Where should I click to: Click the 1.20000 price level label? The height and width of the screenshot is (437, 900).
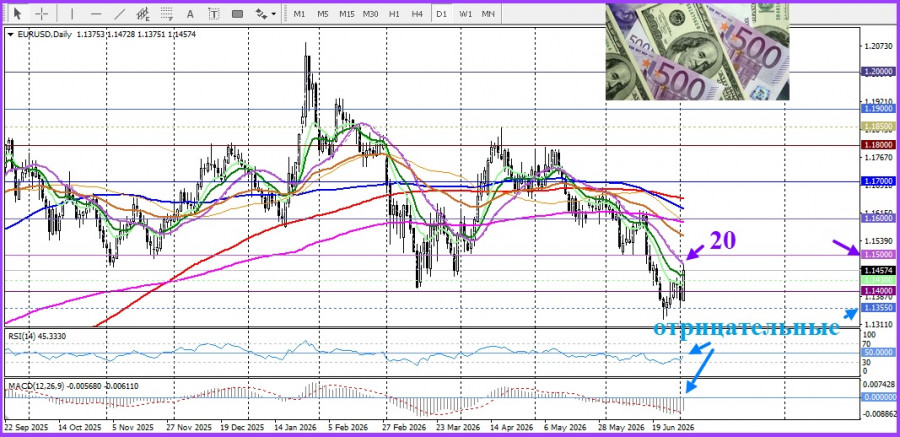(x=878, y=71)
